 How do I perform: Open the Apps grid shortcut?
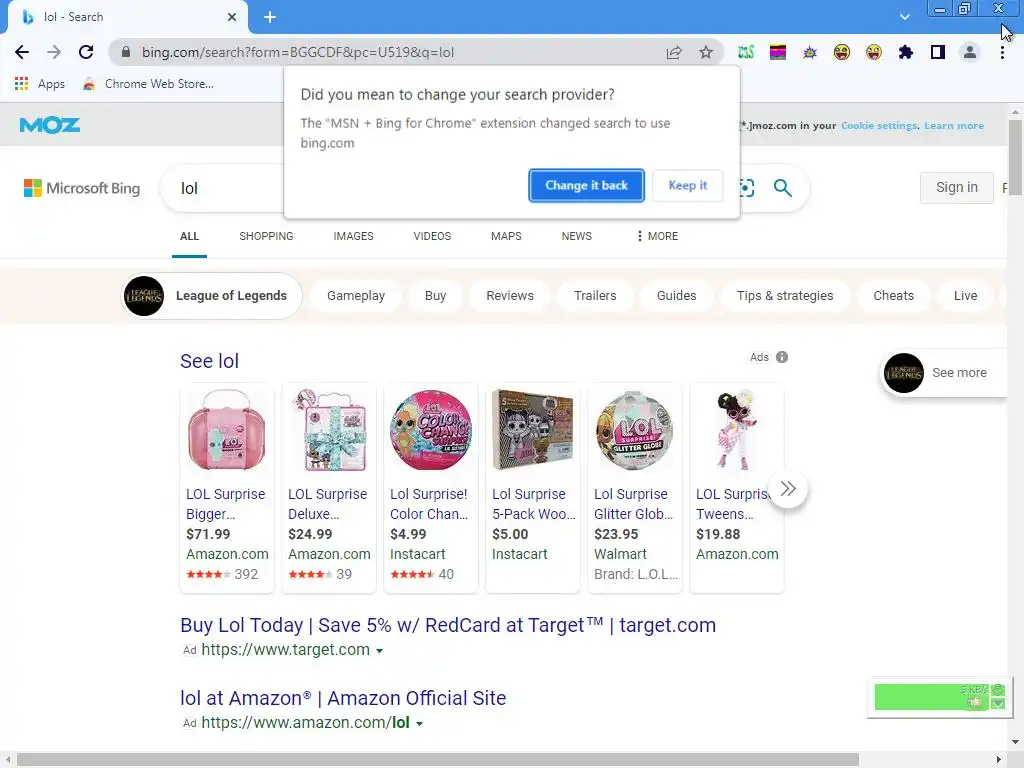tap(40, 84)
